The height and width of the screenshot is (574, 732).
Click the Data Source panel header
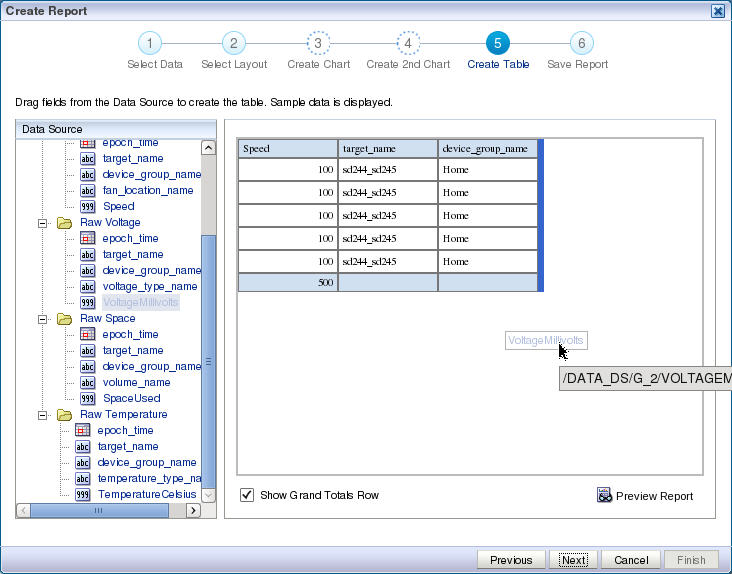click(116, 129)
